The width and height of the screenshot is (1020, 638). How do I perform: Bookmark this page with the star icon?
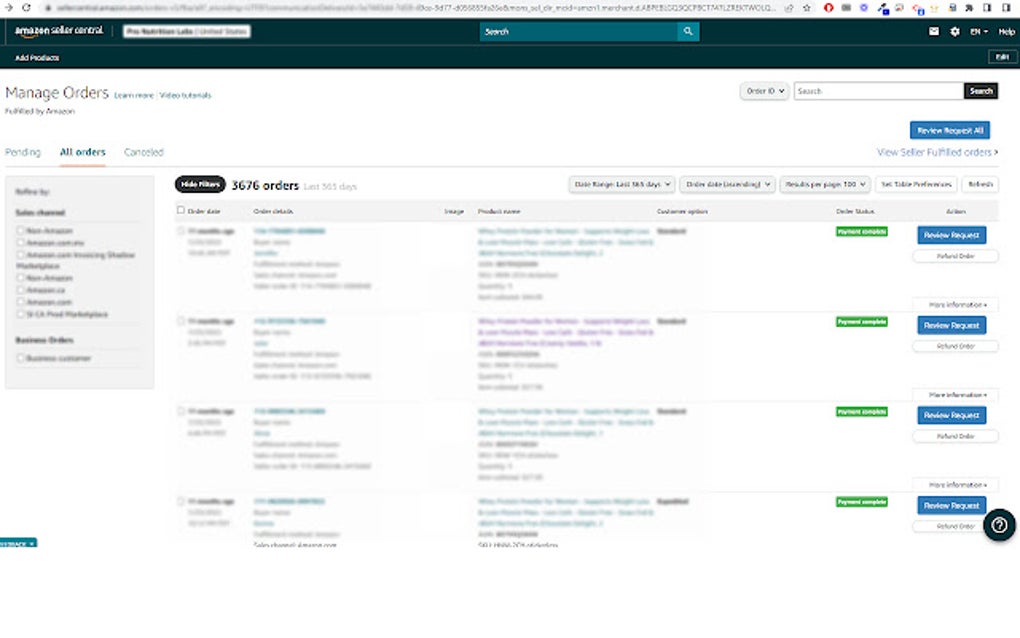click(807, 8)
